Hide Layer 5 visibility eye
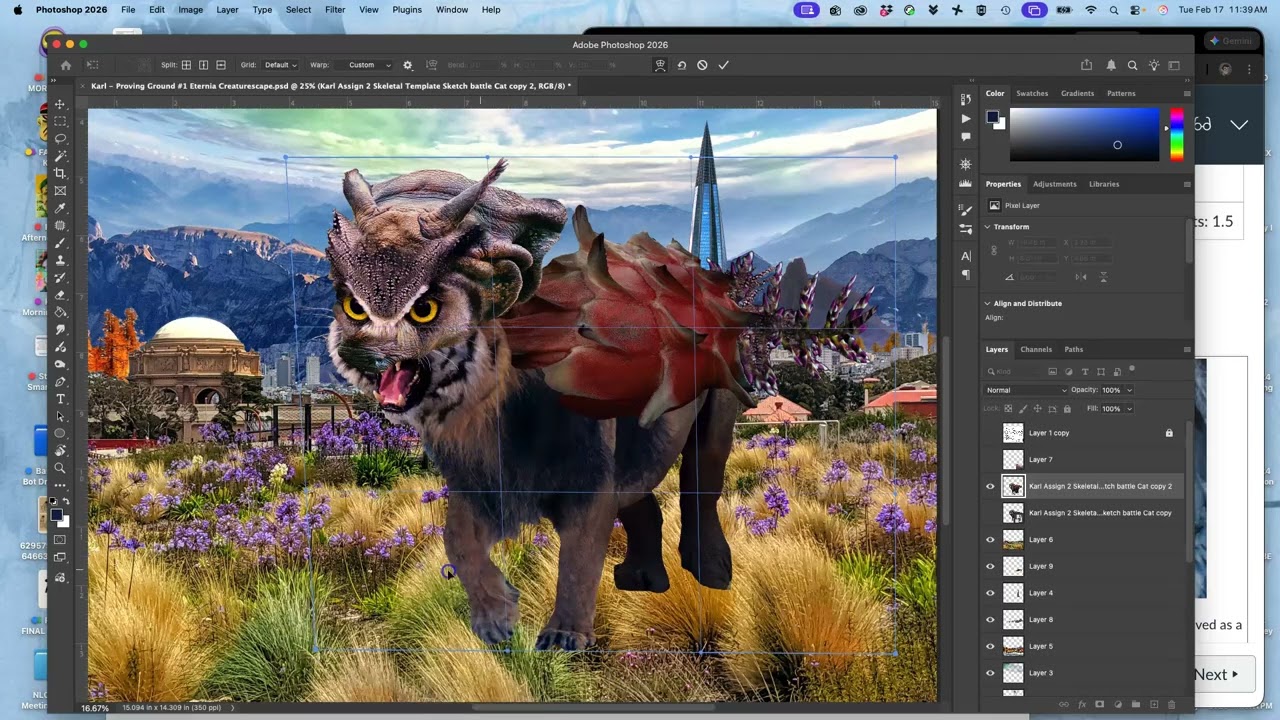The width and height of the screenshot is (1280, 720). [x=991, y=646]
